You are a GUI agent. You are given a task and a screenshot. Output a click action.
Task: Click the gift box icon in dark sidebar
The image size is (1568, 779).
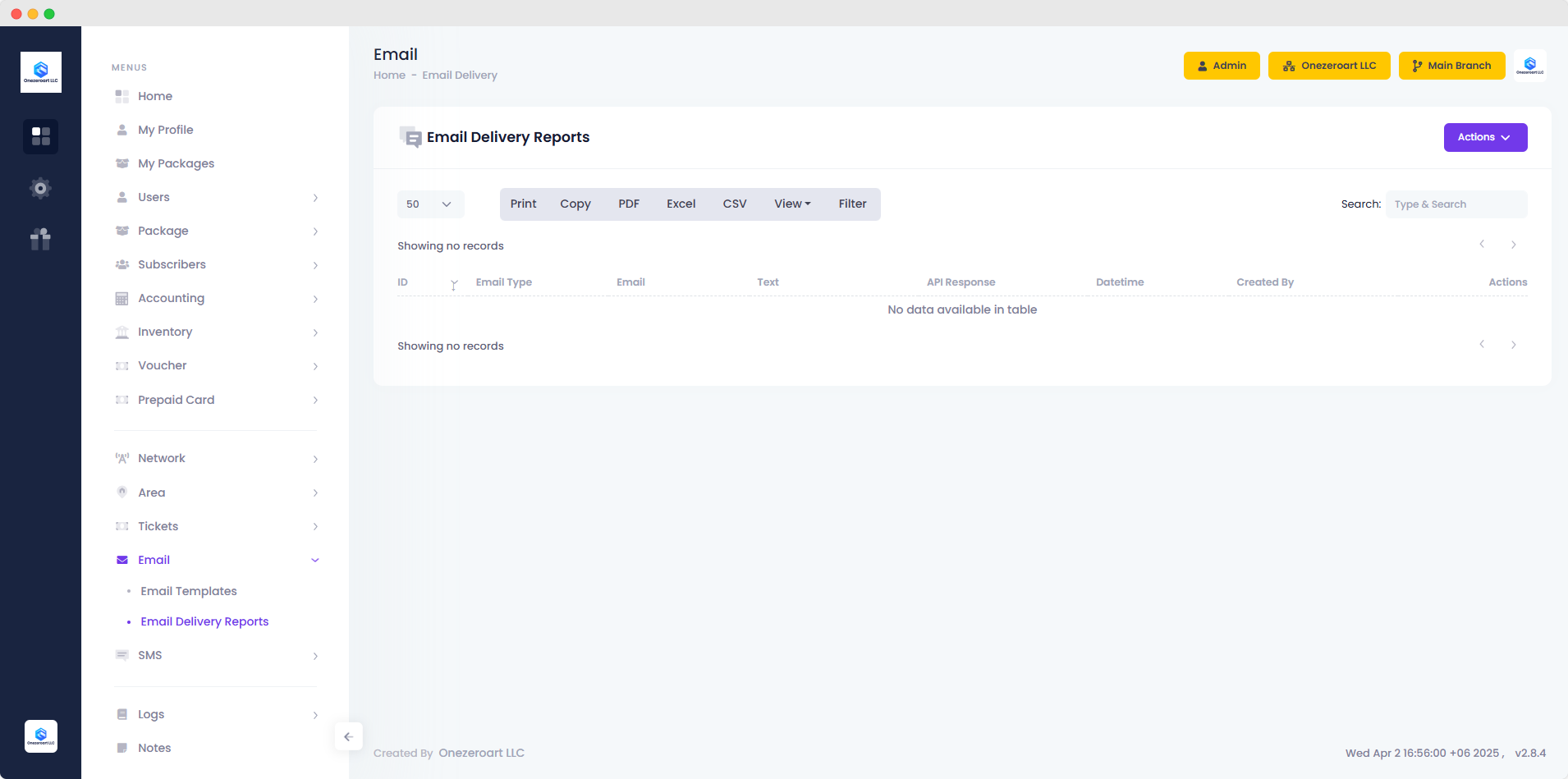click(41, 239)
